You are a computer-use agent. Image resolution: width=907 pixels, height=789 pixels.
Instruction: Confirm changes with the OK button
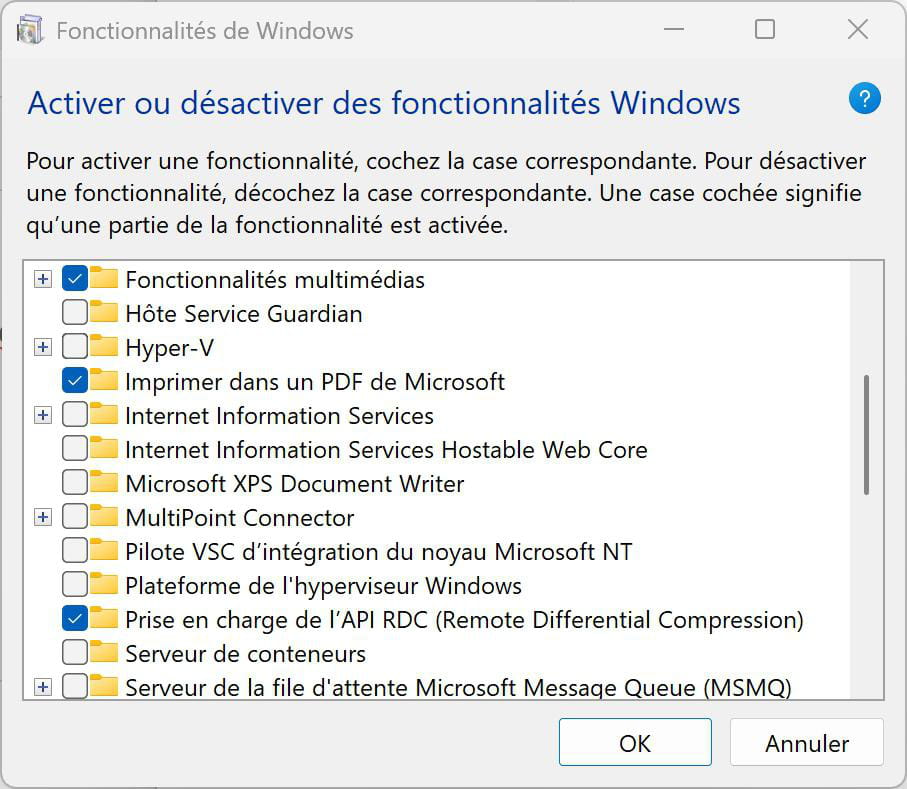coord(635,743)
